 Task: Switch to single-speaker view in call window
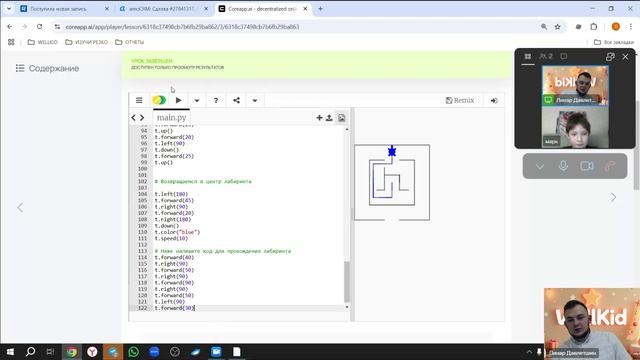[564, 56]
